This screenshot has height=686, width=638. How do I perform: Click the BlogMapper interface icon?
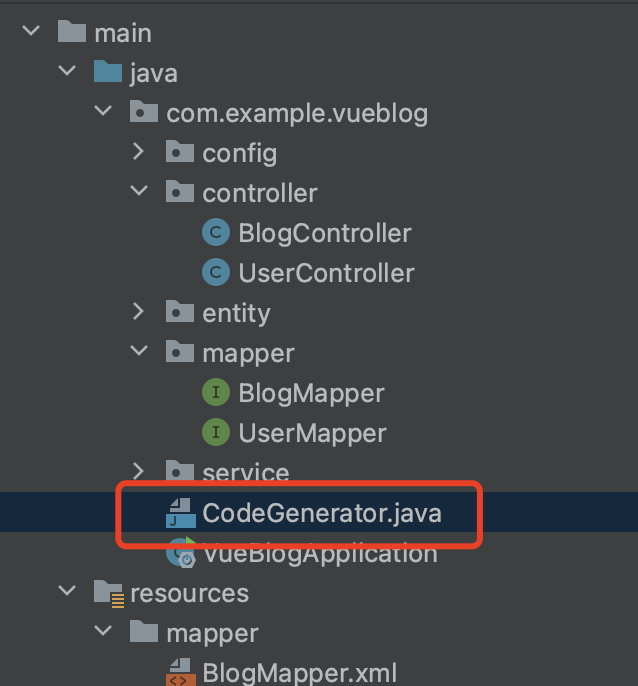coord(215,393)
